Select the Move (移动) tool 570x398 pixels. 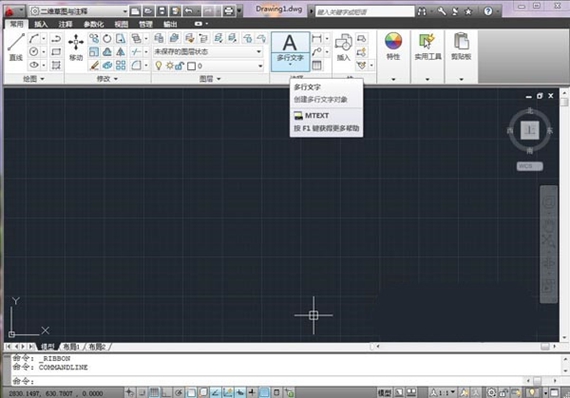coord(76,47)
